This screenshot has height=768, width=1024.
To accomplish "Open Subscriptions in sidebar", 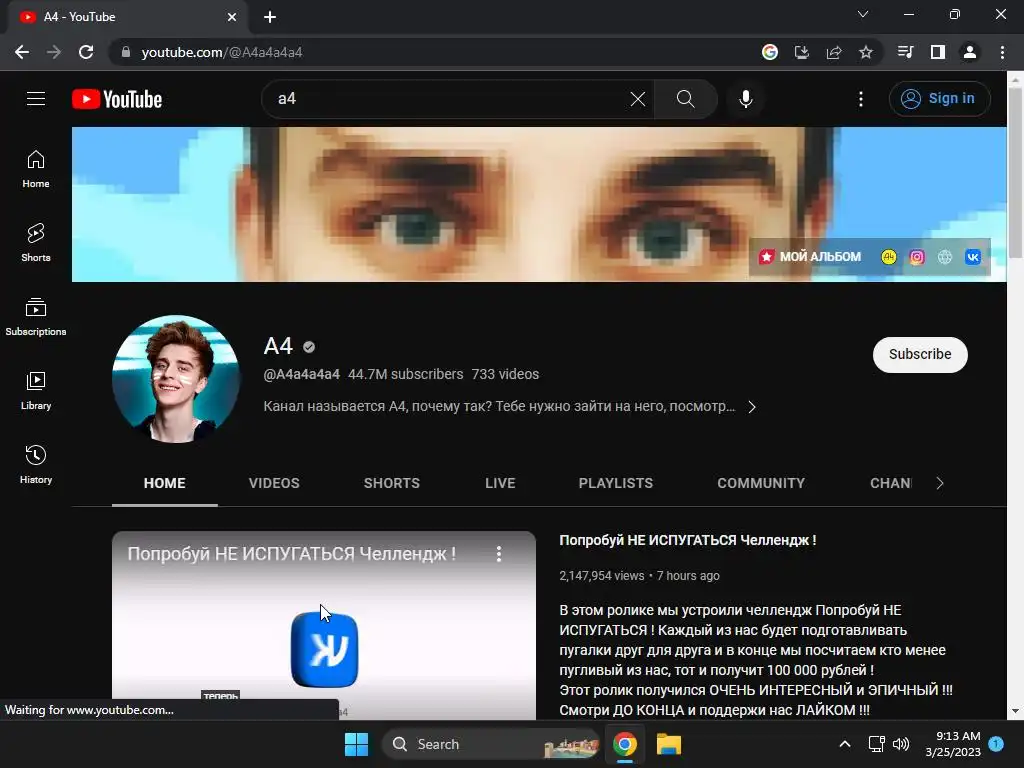I will 36,316.
